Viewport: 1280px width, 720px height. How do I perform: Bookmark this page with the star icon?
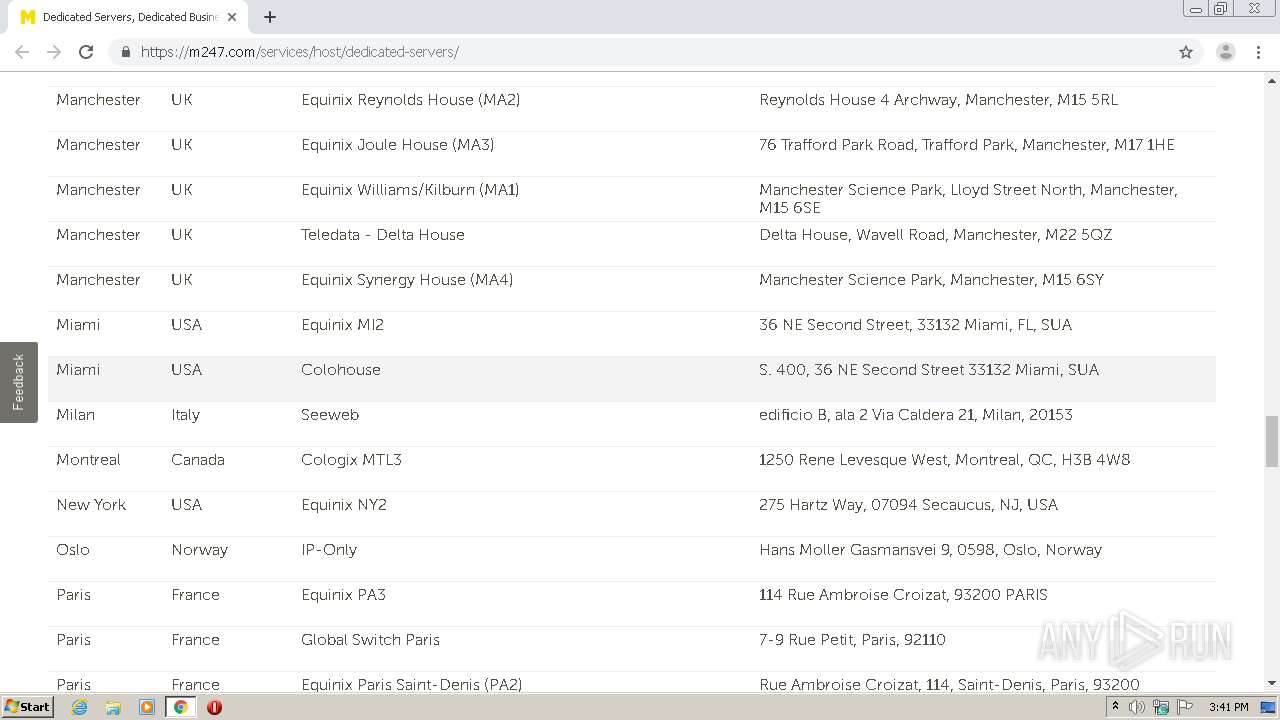point(1186,52)
